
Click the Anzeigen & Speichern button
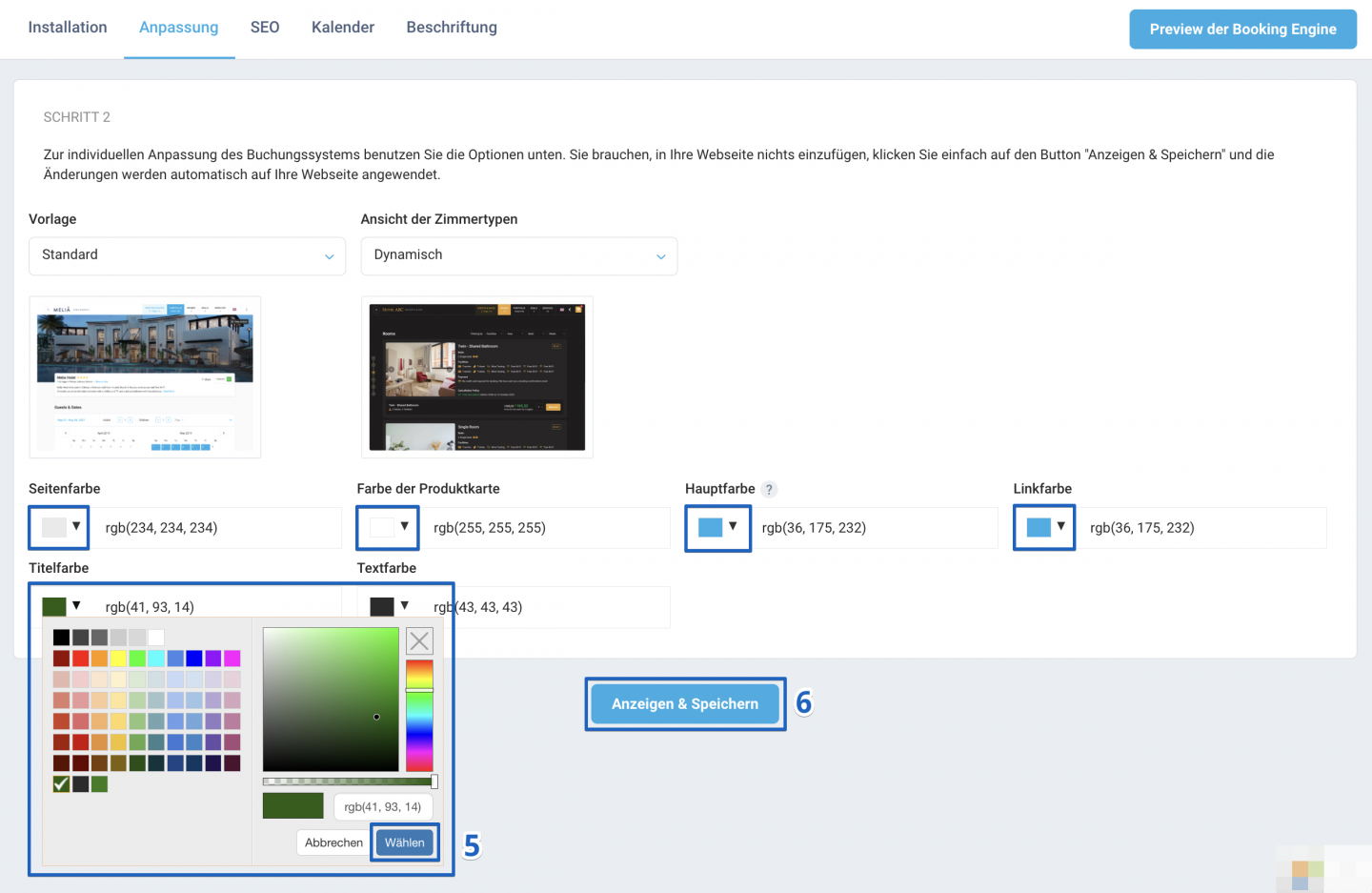(x=685, y=704)
